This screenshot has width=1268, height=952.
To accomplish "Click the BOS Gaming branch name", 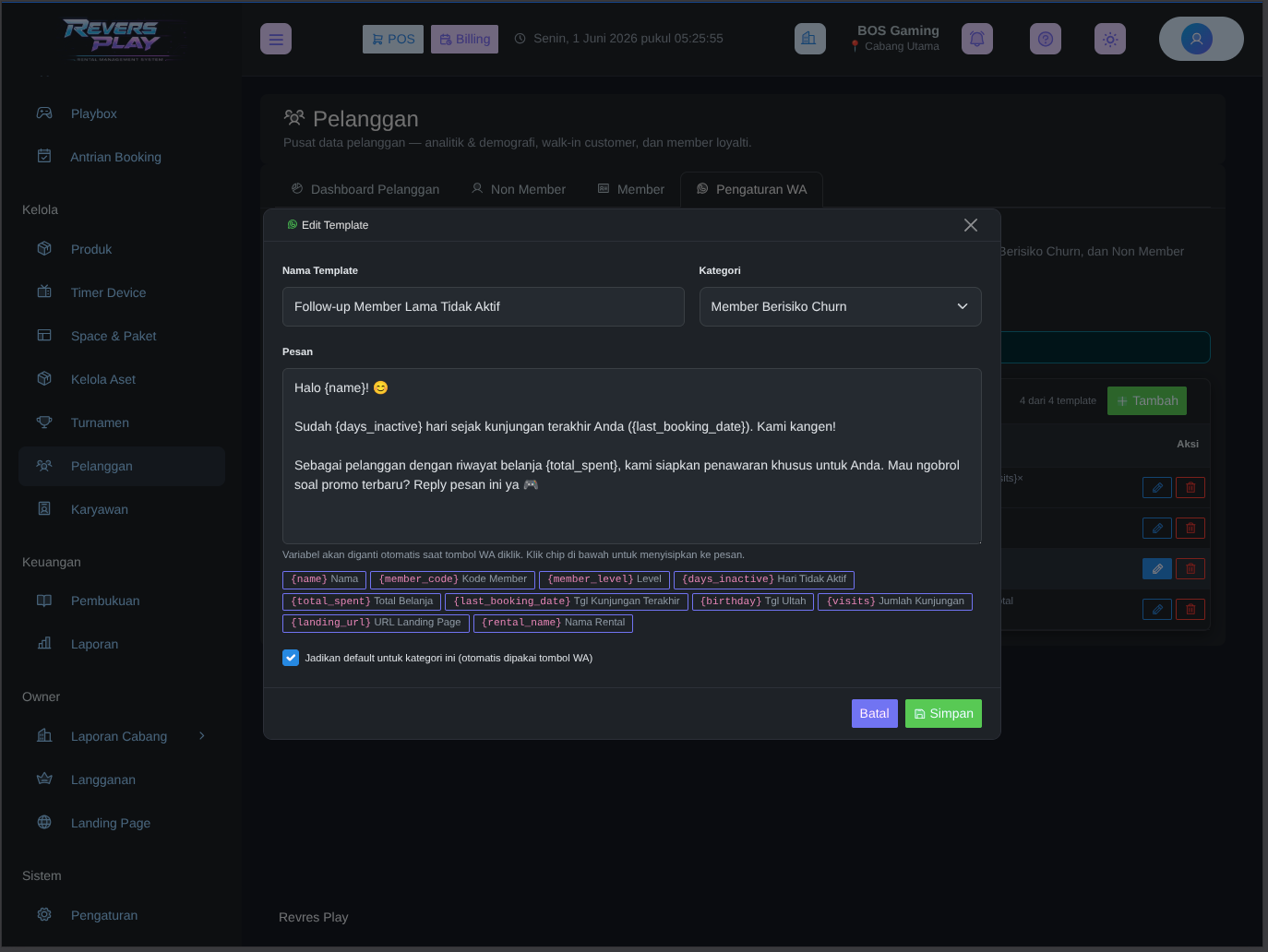I will pos(898,30).
